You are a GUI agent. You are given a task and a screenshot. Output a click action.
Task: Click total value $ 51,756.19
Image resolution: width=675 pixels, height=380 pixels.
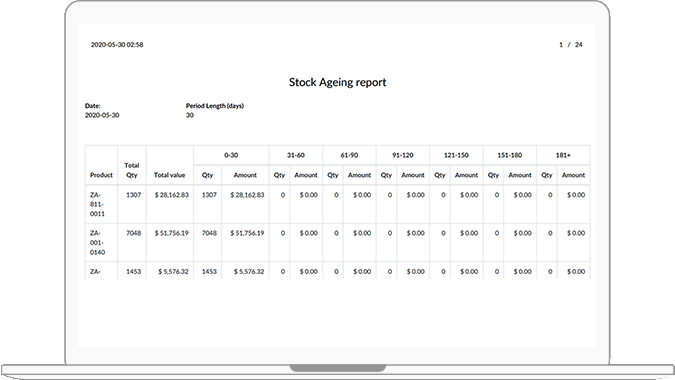tap(171, 233)
